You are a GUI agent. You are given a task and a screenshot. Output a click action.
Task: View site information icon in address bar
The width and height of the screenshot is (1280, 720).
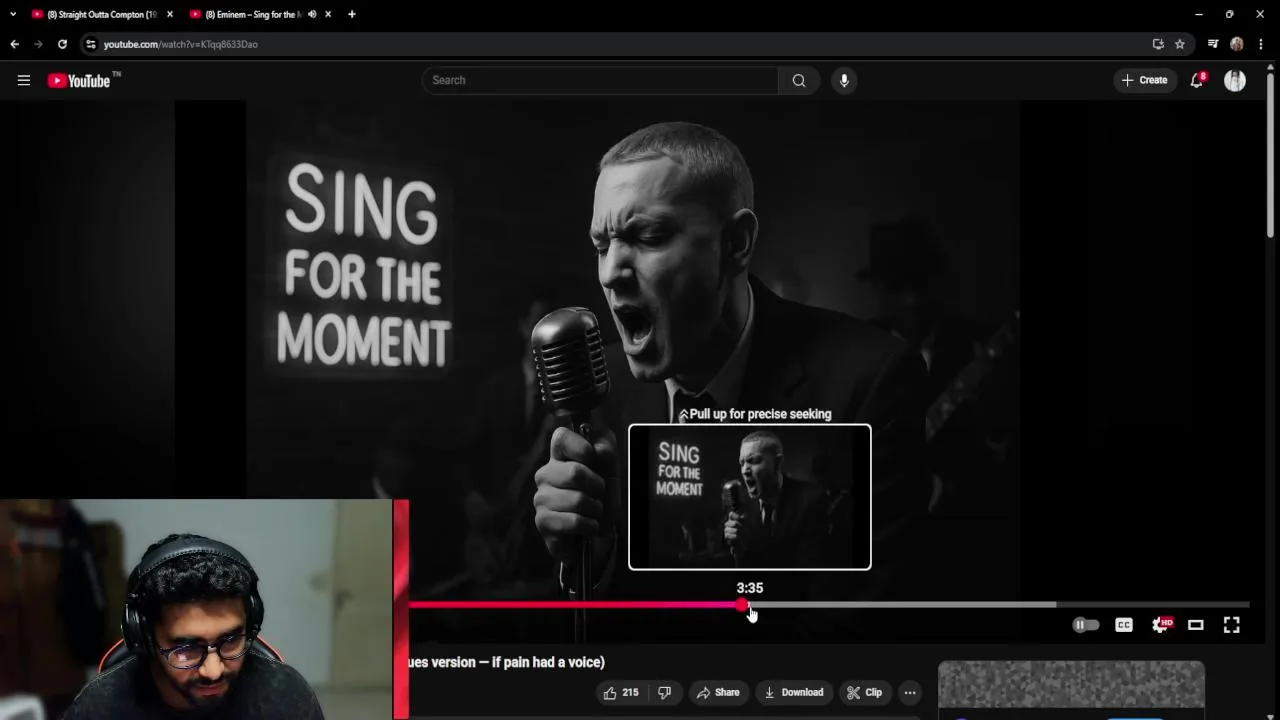point(91,44)
